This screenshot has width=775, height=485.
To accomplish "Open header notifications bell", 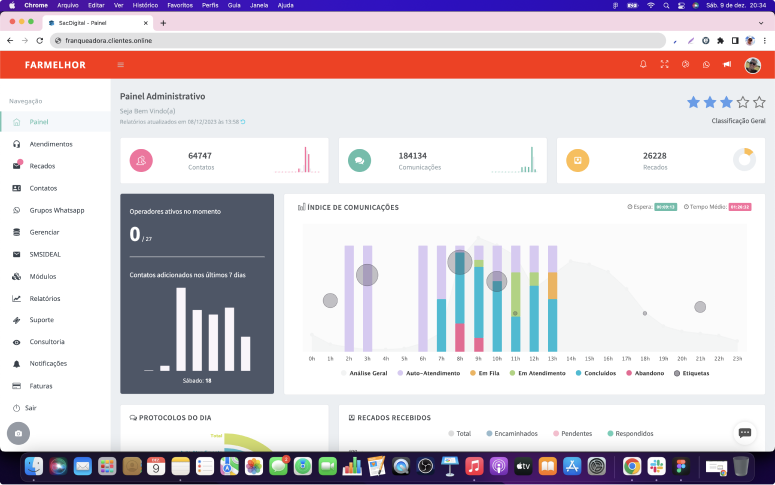I will point(643,64).
